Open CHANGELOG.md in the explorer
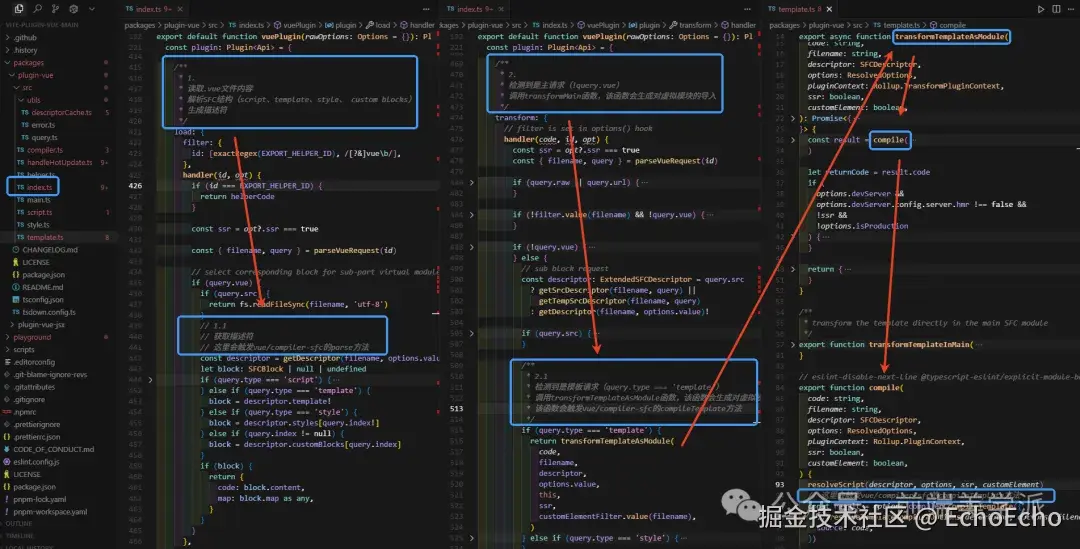1080x549 pixels. [x=50, y=249]
